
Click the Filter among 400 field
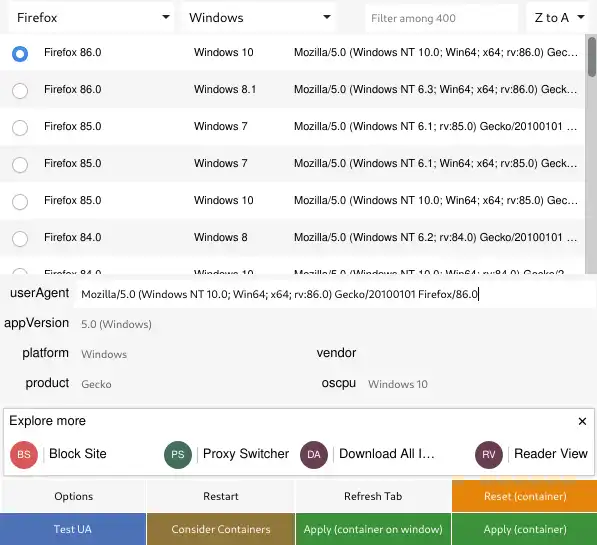[441, 18]
